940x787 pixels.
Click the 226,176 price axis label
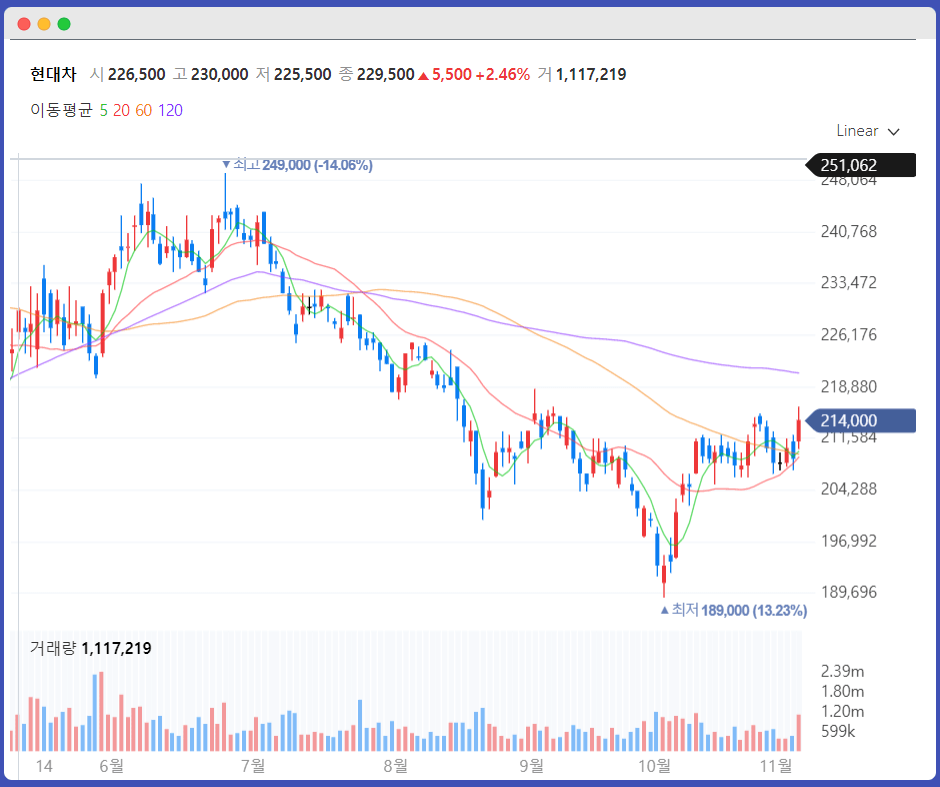coord(848,334)
